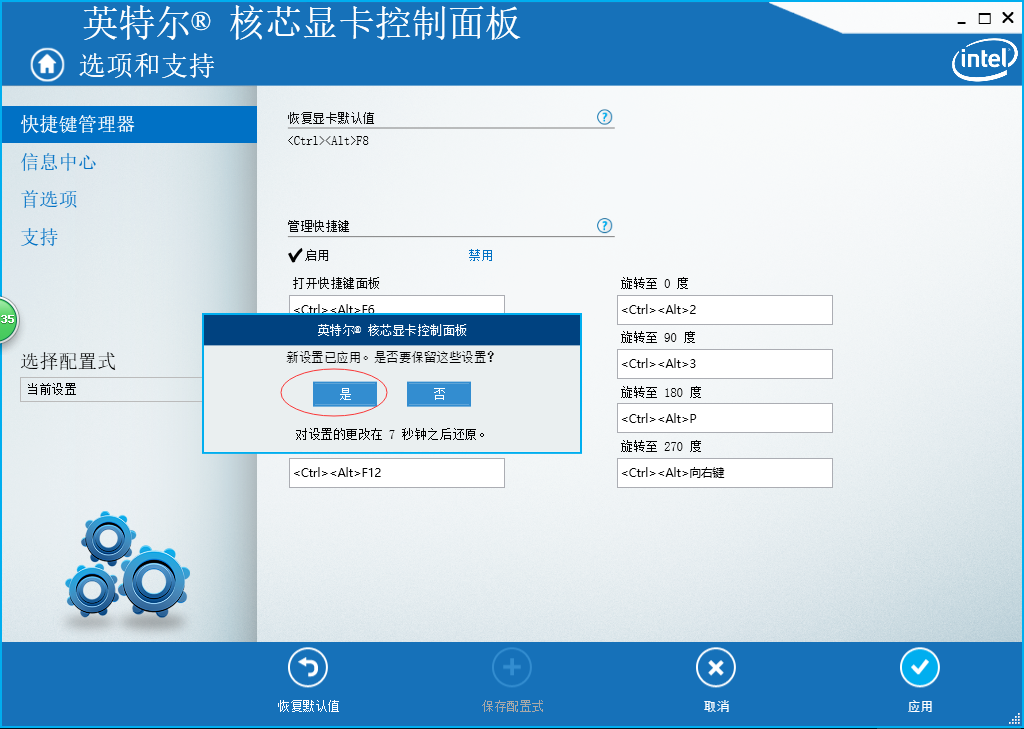Click the 保存配置式 plus icon

[511, 668]
